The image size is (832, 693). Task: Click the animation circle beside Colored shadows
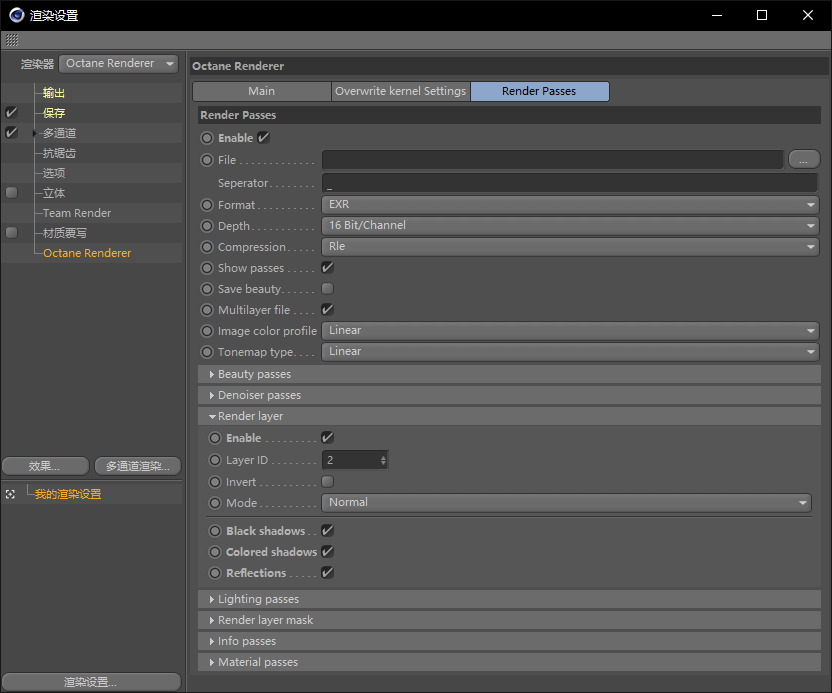[215, 552]
